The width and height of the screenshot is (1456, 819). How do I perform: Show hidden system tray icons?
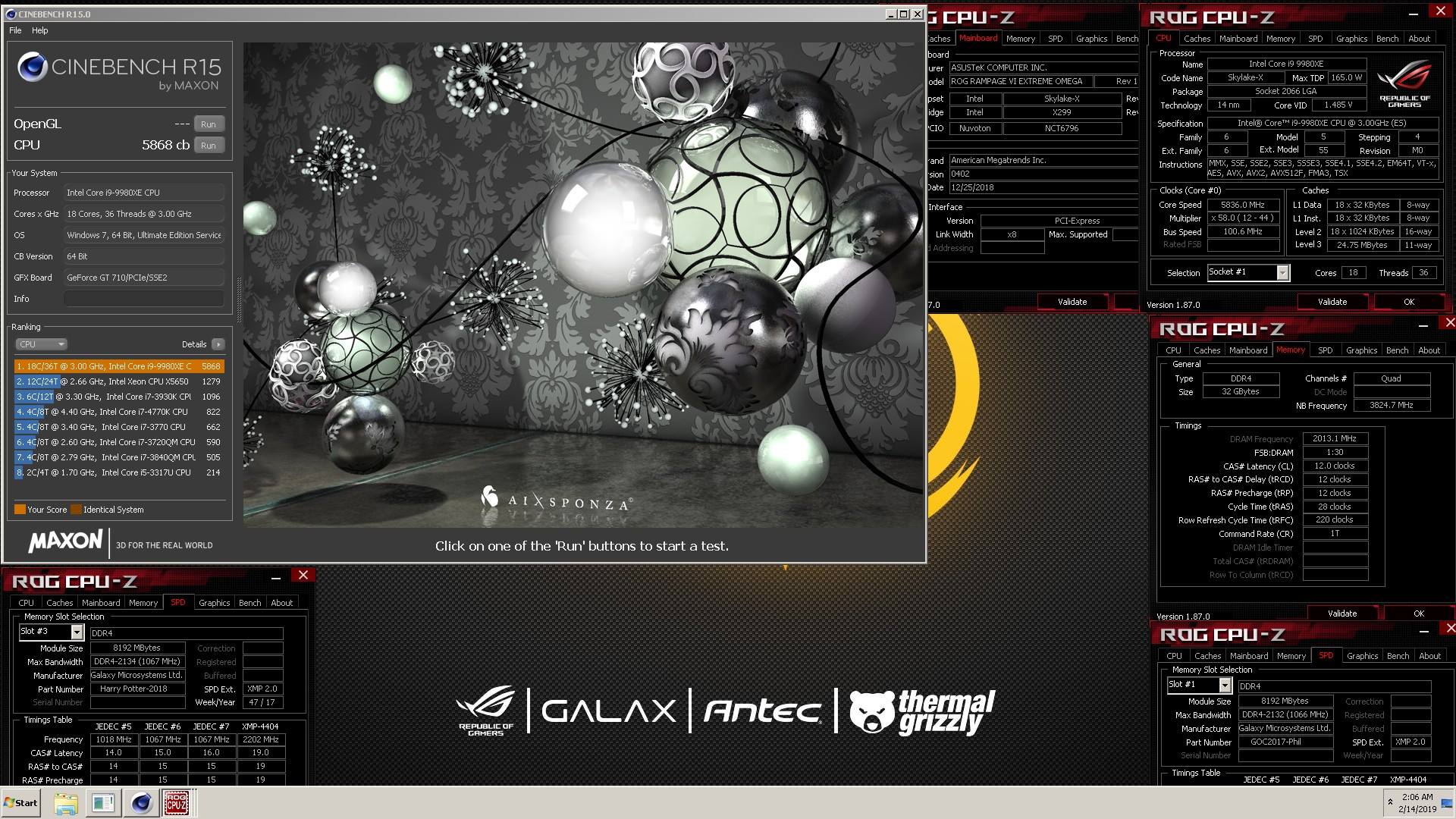click(x=1390, y=802)
